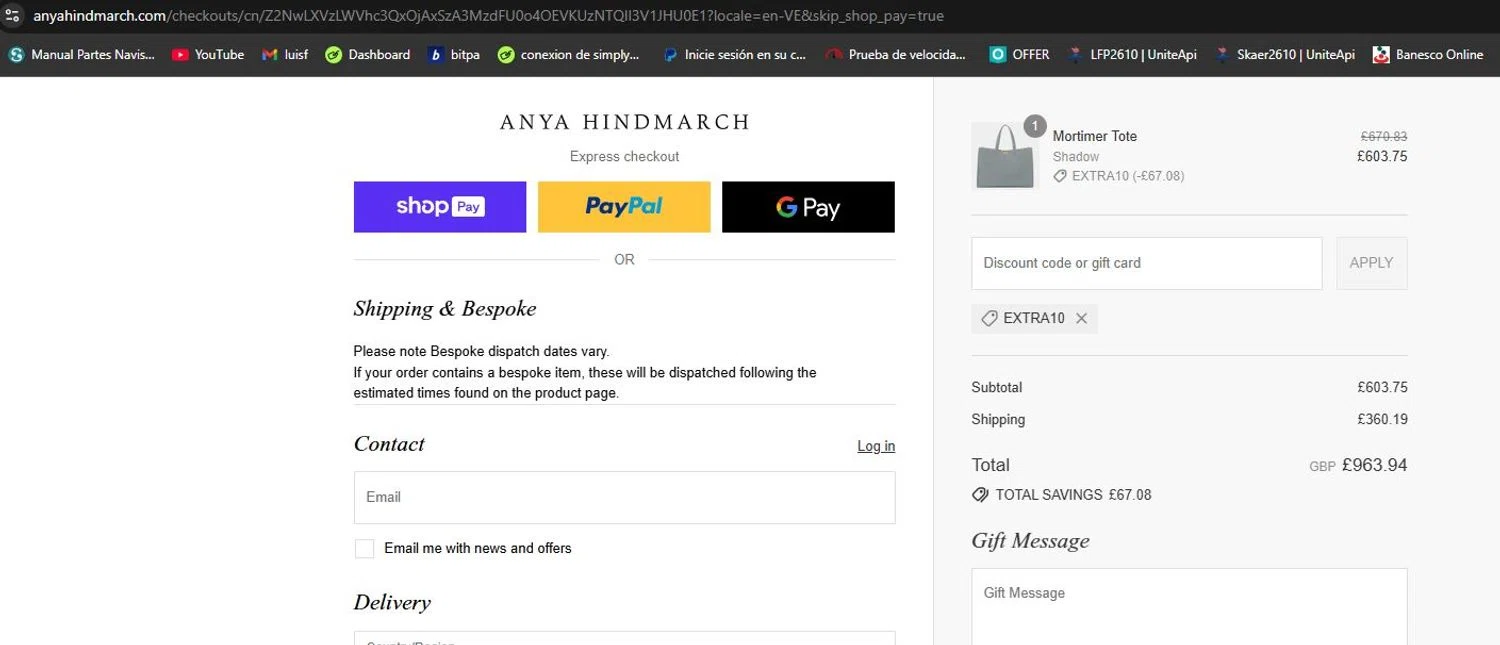Open the luisf Gmail bookmark
This screenshot has width=1500, height=645.
285,55
